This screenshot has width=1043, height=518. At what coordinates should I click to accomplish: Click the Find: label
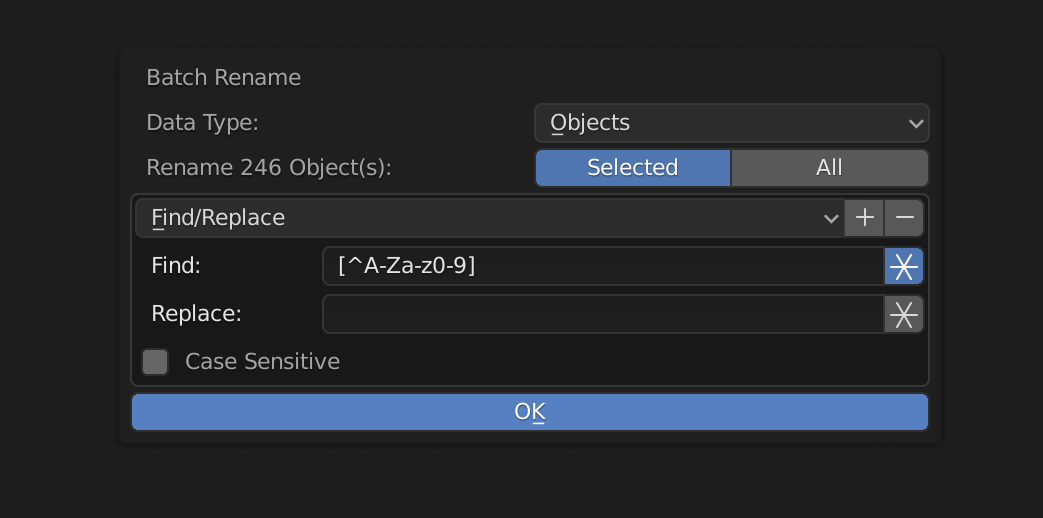(176, 266)
